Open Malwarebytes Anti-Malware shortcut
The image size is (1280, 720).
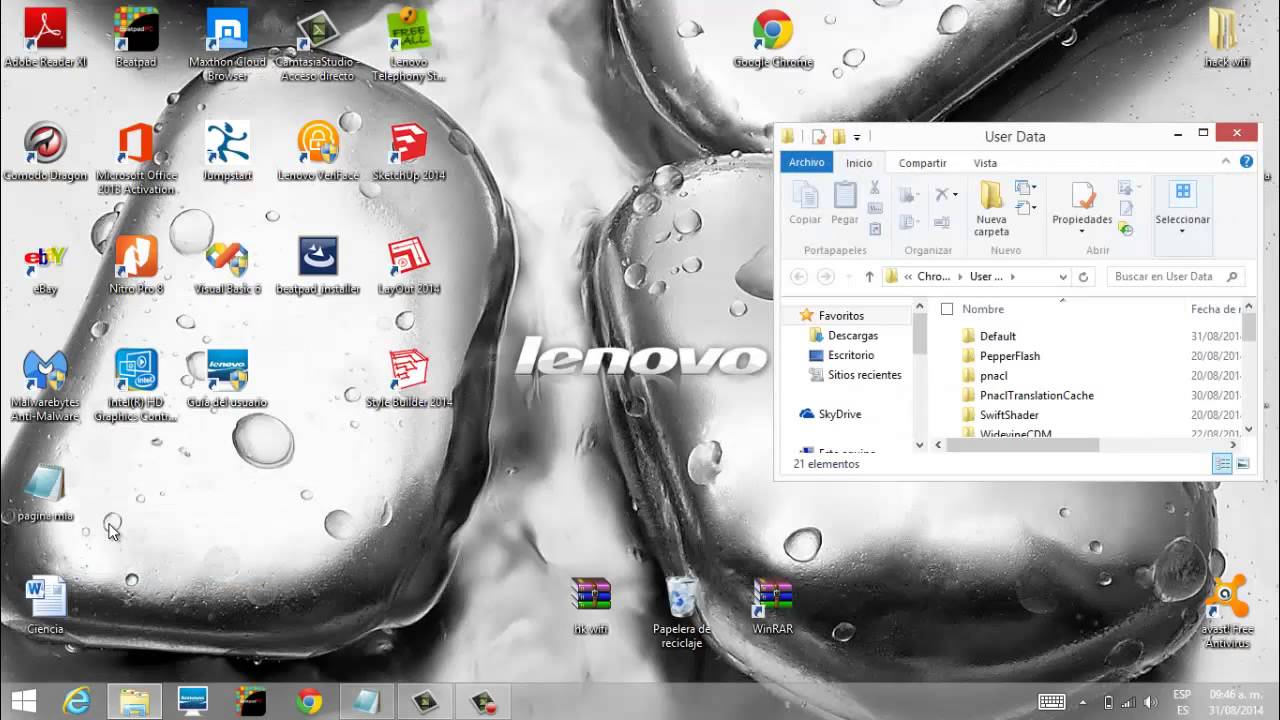[x=45, y=386]
